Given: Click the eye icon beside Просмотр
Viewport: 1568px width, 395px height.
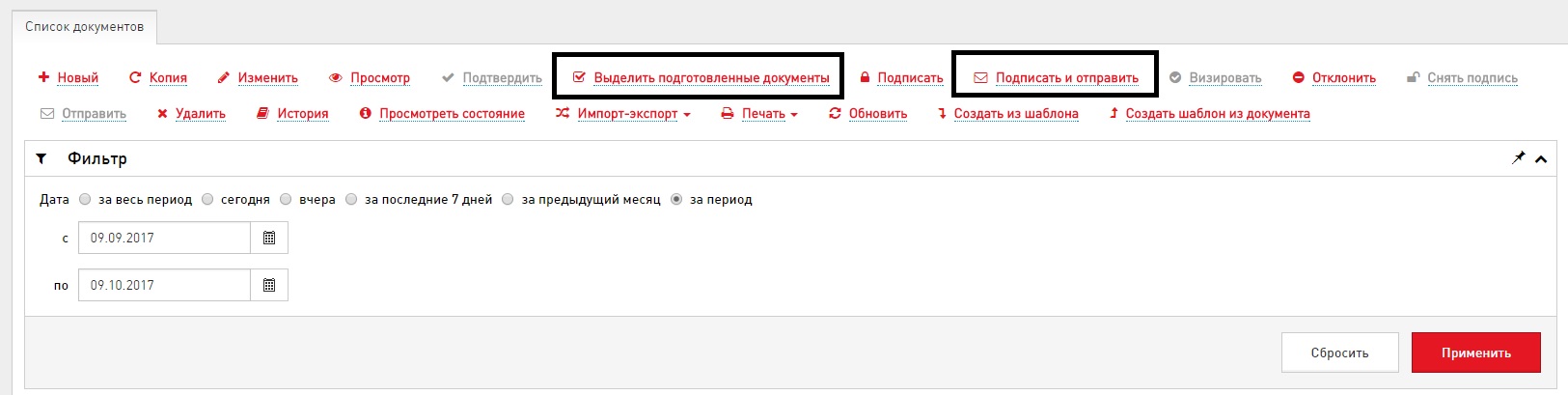Looking at the screenshot, I should (336, 77).
